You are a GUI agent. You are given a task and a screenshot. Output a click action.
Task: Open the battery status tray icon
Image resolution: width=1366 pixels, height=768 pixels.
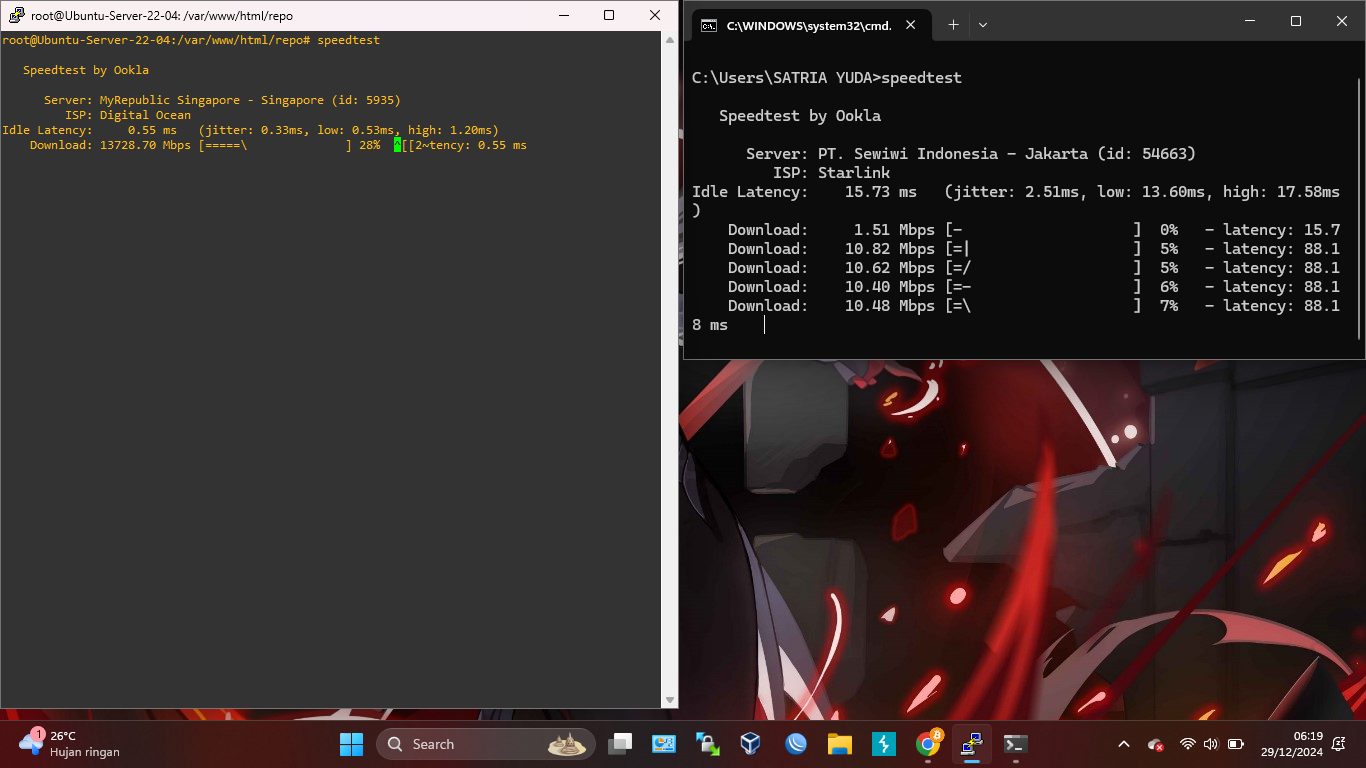1236,744
